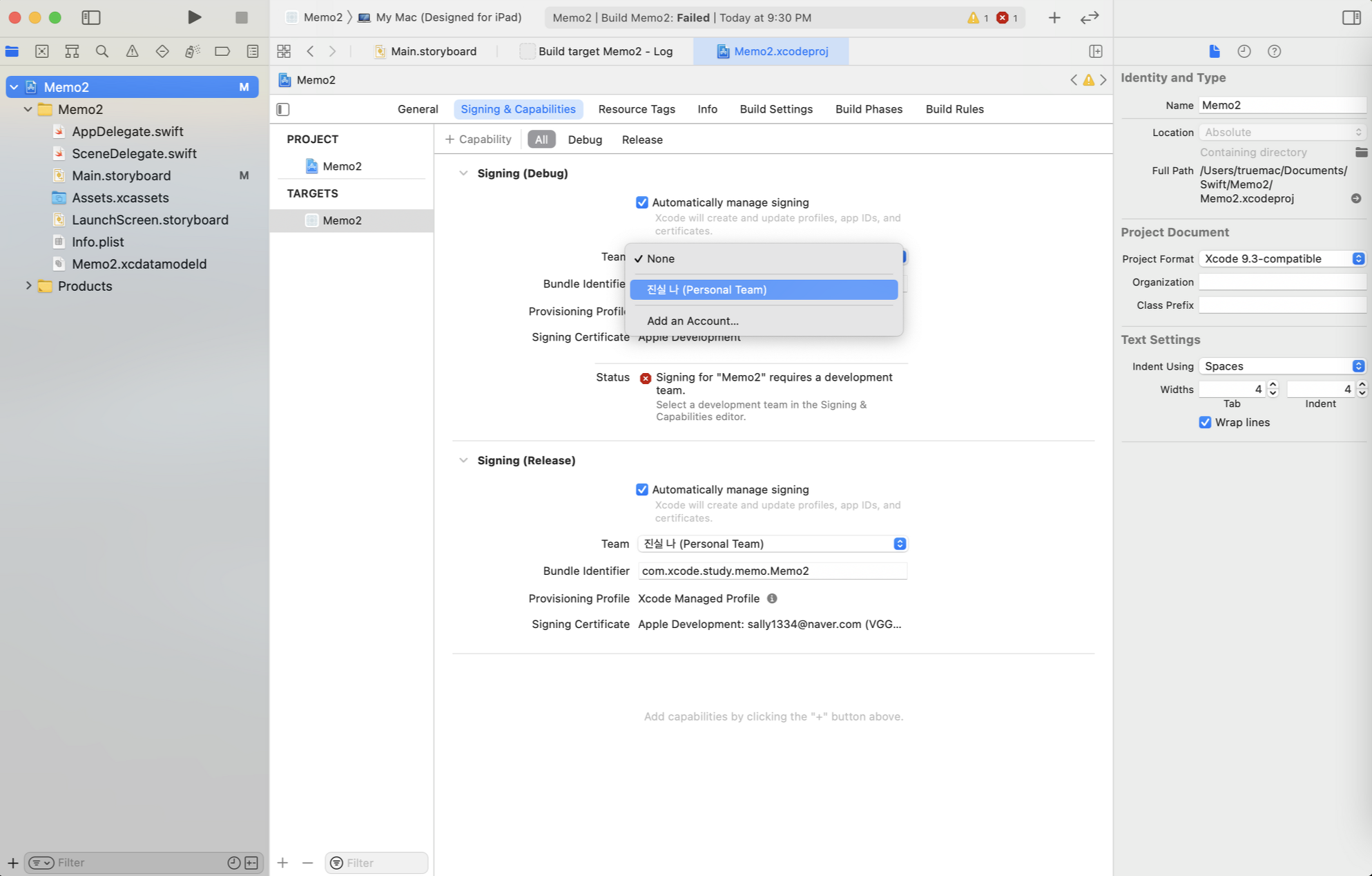The image size is (1372, 876).
Task: Select Personal Team in the Team menu
Action: 763,289
